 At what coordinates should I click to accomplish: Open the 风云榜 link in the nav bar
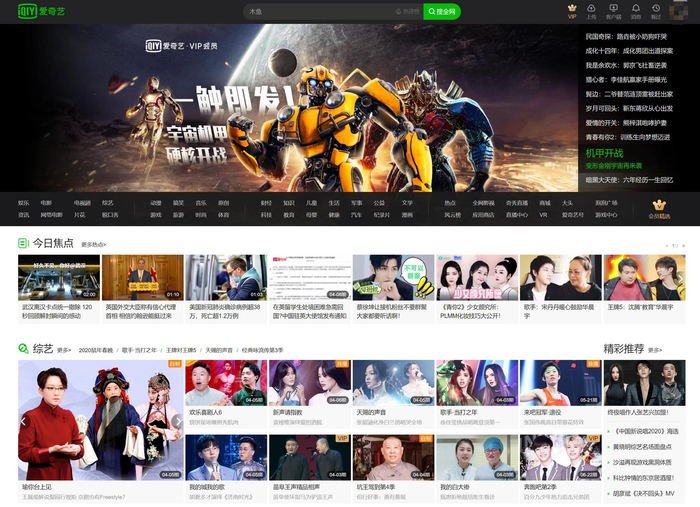tap(452, 215)
